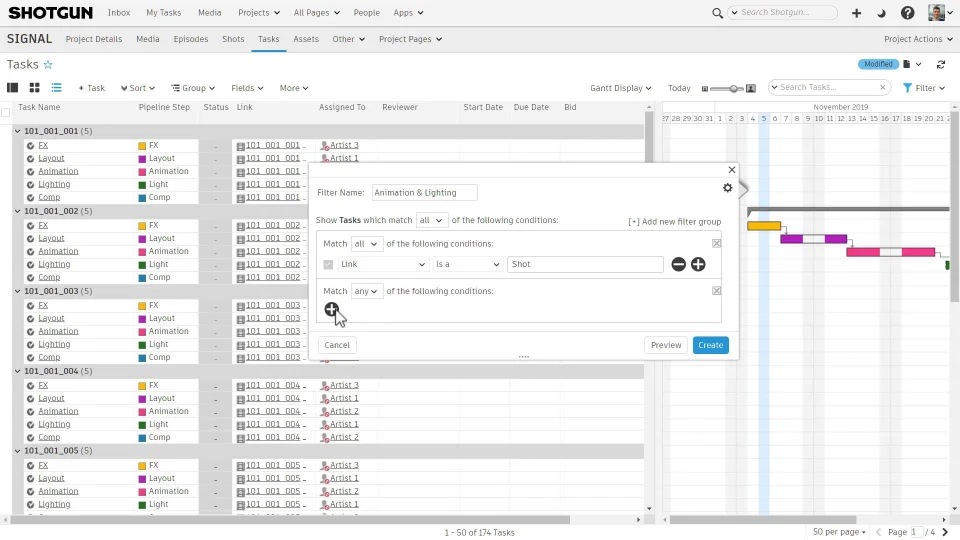This screenshot has width=960, height=540.
Task: Click the Filter Name input field
Action: coord(424,193)
